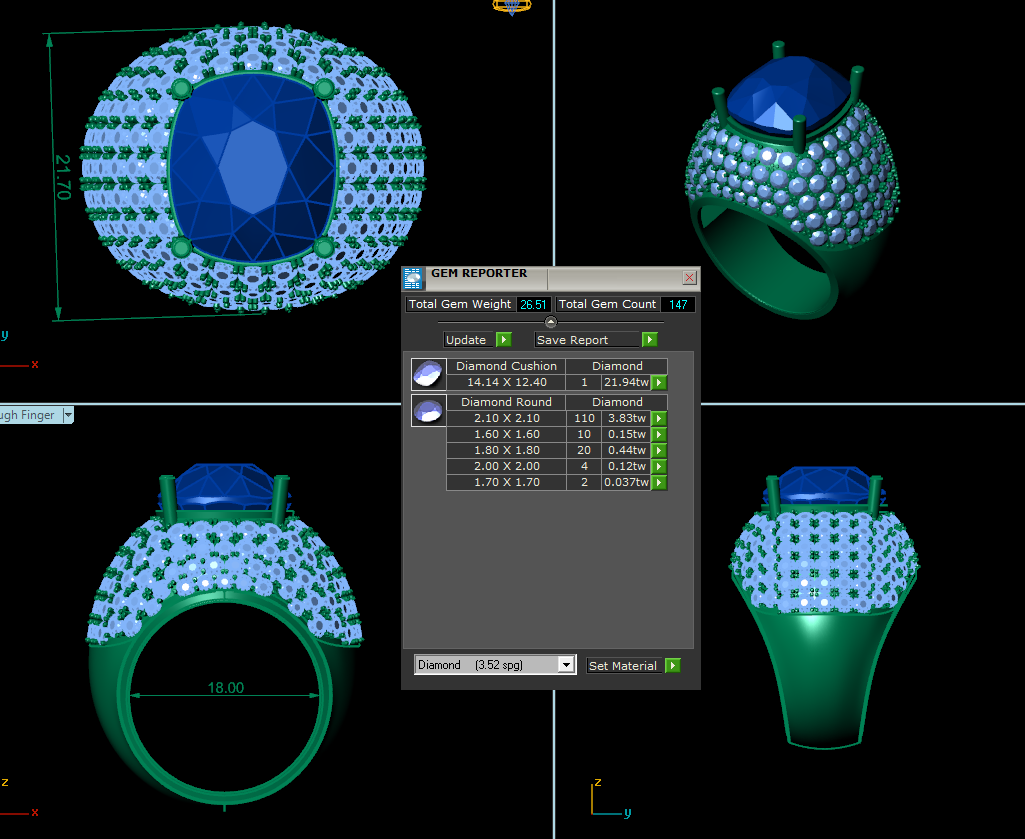
Task: Open the Finger viewport dropdown arrow
Action: (68, 415)
